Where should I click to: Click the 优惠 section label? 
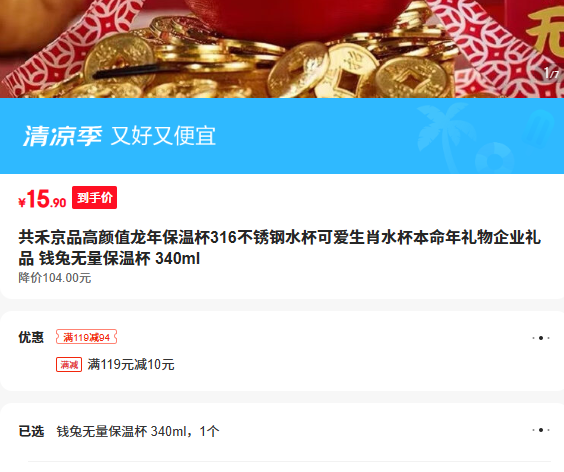point(31,337)
